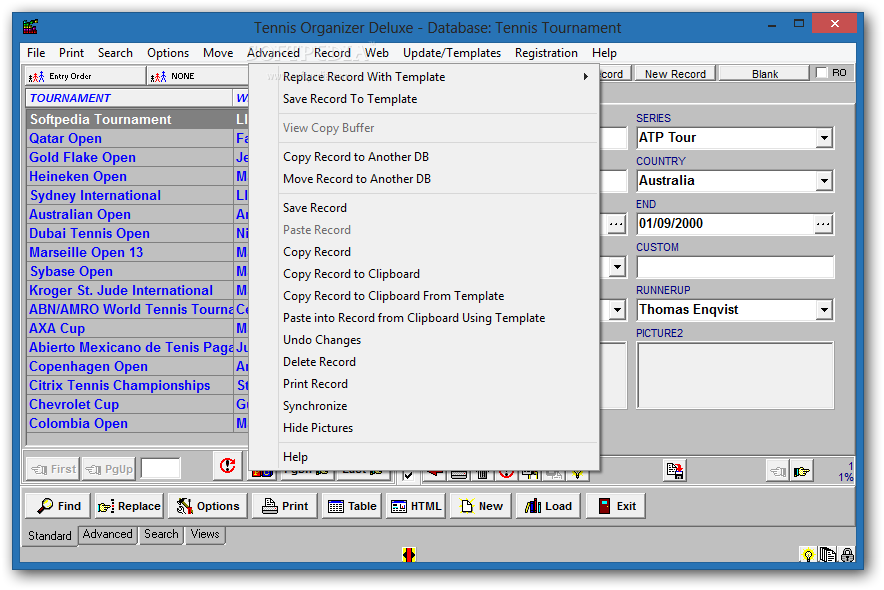Image resolution: width=884 pixels, height=590 pixels.
Task: Open the File menu
Action: point(36,53)
